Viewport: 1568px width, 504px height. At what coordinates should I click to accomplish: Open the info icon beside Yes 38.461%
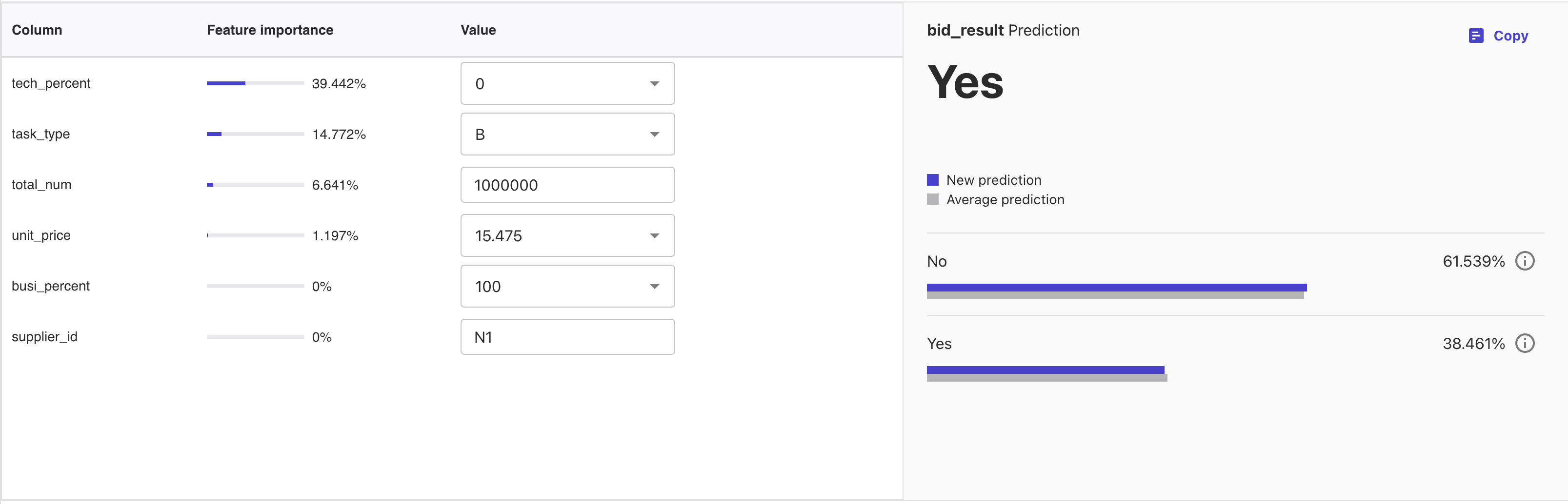(1524, 344)
